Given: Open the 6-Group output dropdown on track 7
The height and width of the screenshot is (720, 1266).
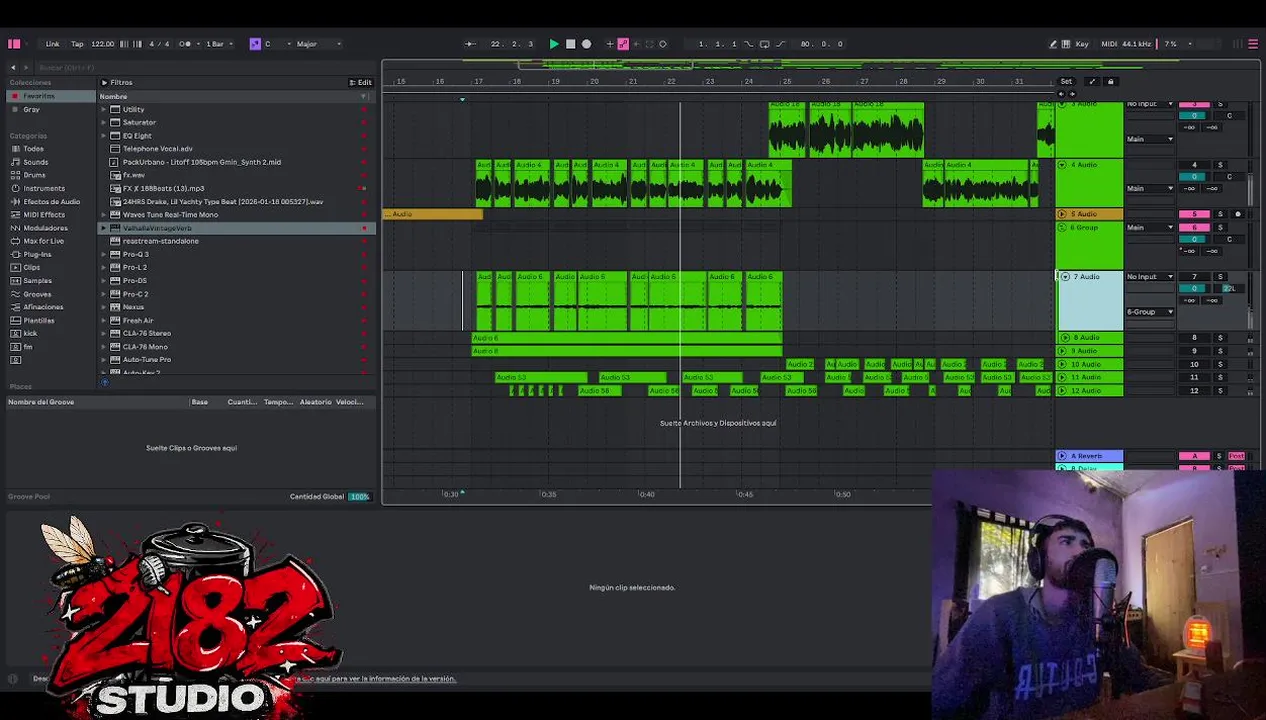Looking at the screenshot, I should 1150,312.
